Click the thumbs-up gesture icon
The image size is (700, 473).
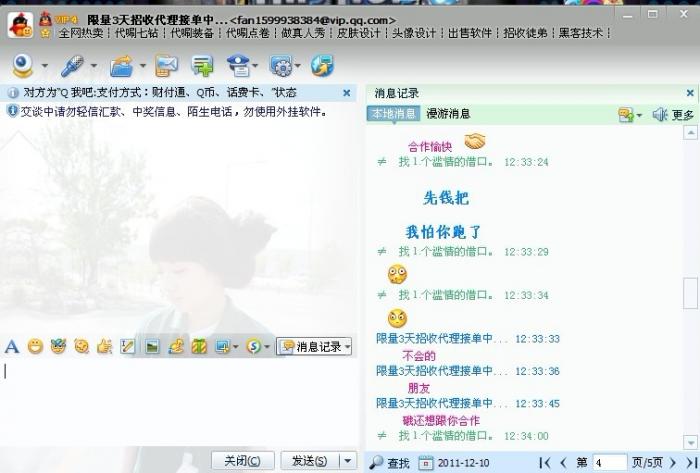104,346
